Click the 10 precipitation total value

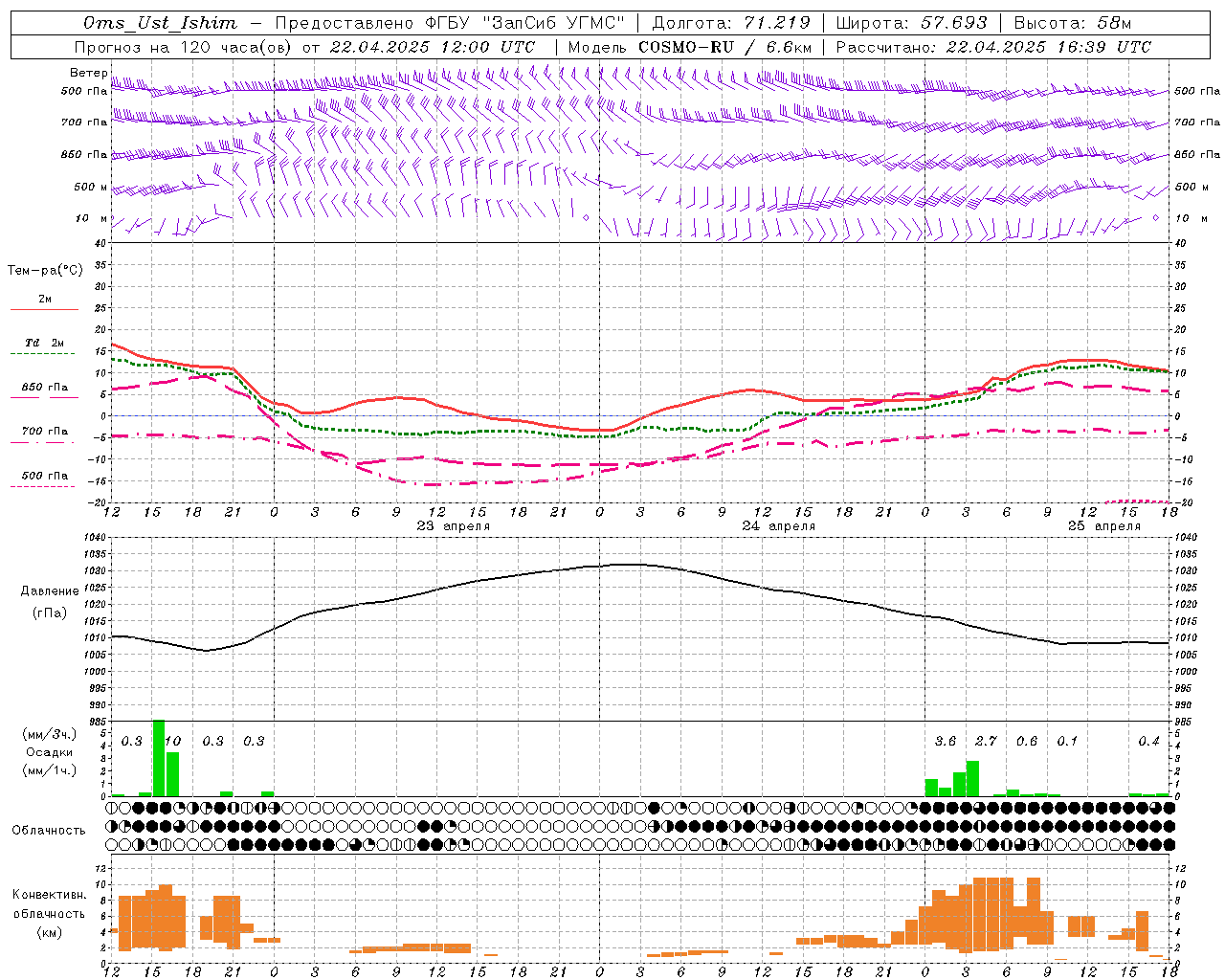(x=173, y=741)
